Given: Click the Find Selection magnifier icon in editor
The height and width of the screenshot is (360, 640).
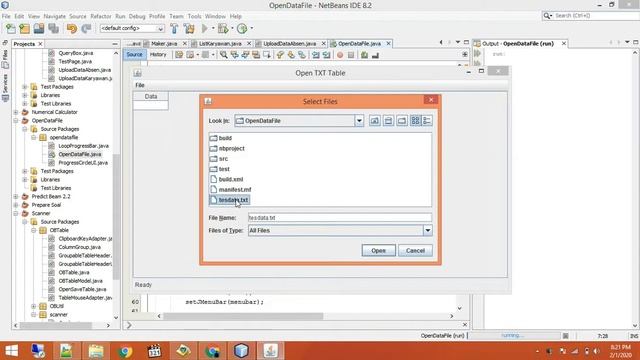Looking at the screenshot, I should pos(224,55).
